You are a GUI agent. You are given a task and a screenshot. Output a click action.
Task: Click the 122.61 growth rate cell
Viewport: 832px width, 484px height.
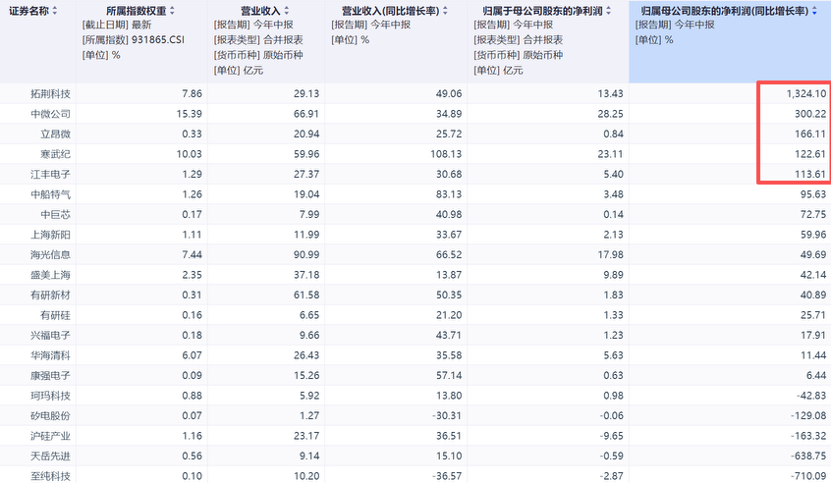pos(810,154)
